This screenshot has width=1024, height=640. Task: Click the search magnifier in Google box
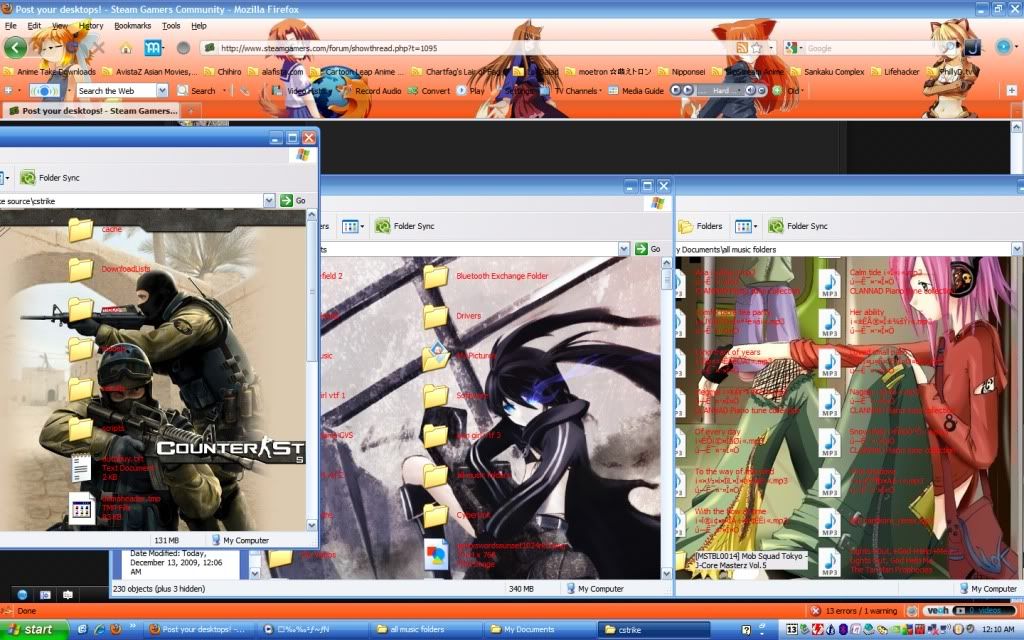pyautogui.click(x=948, y=48)
